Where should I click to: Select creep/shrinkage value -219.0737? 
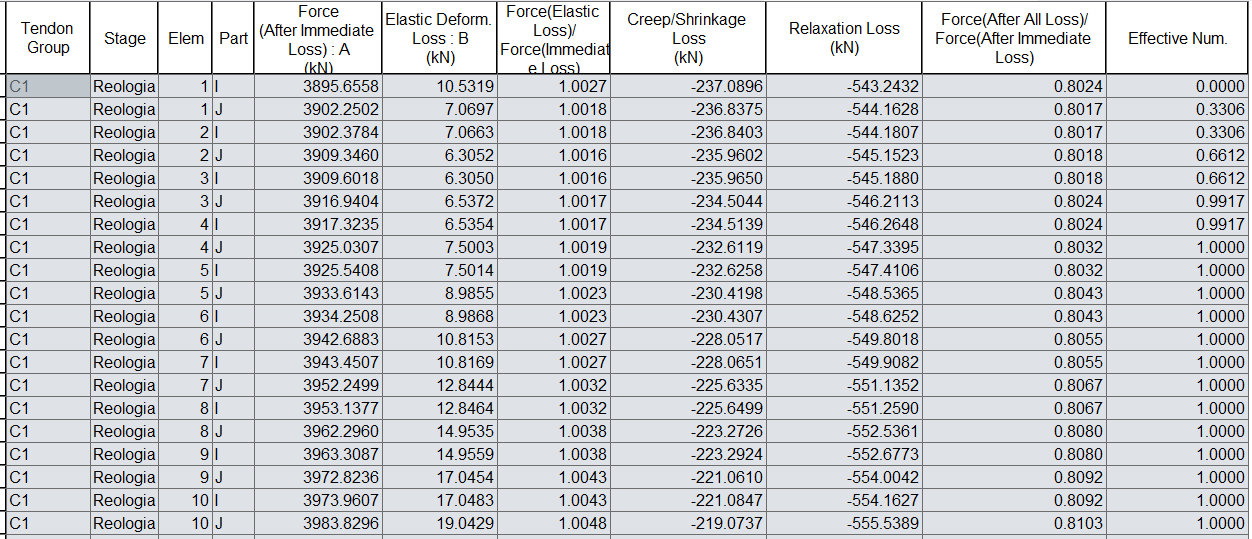(689, 523)
